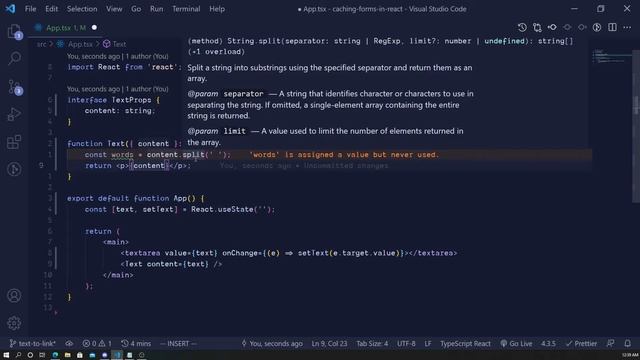The image size is (640, 360).
Task: Open the Terminal menu
Action: click(186, 9)
